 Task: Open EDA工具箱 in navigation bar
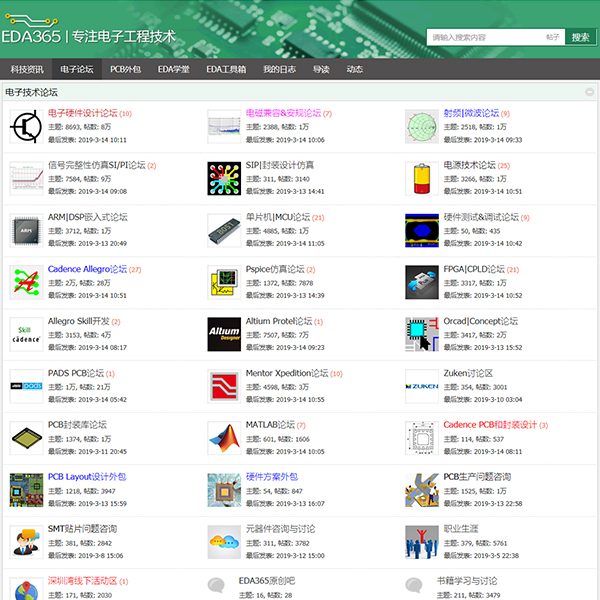[226, 69]
